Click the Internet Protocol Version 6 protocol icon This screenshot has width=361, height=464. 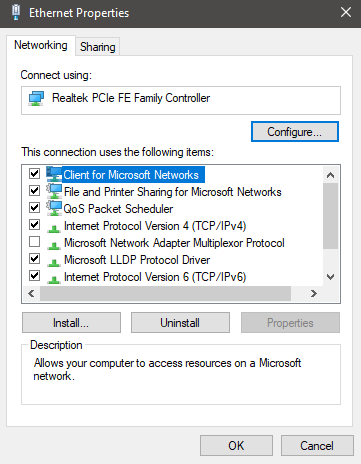coord(54,279)
